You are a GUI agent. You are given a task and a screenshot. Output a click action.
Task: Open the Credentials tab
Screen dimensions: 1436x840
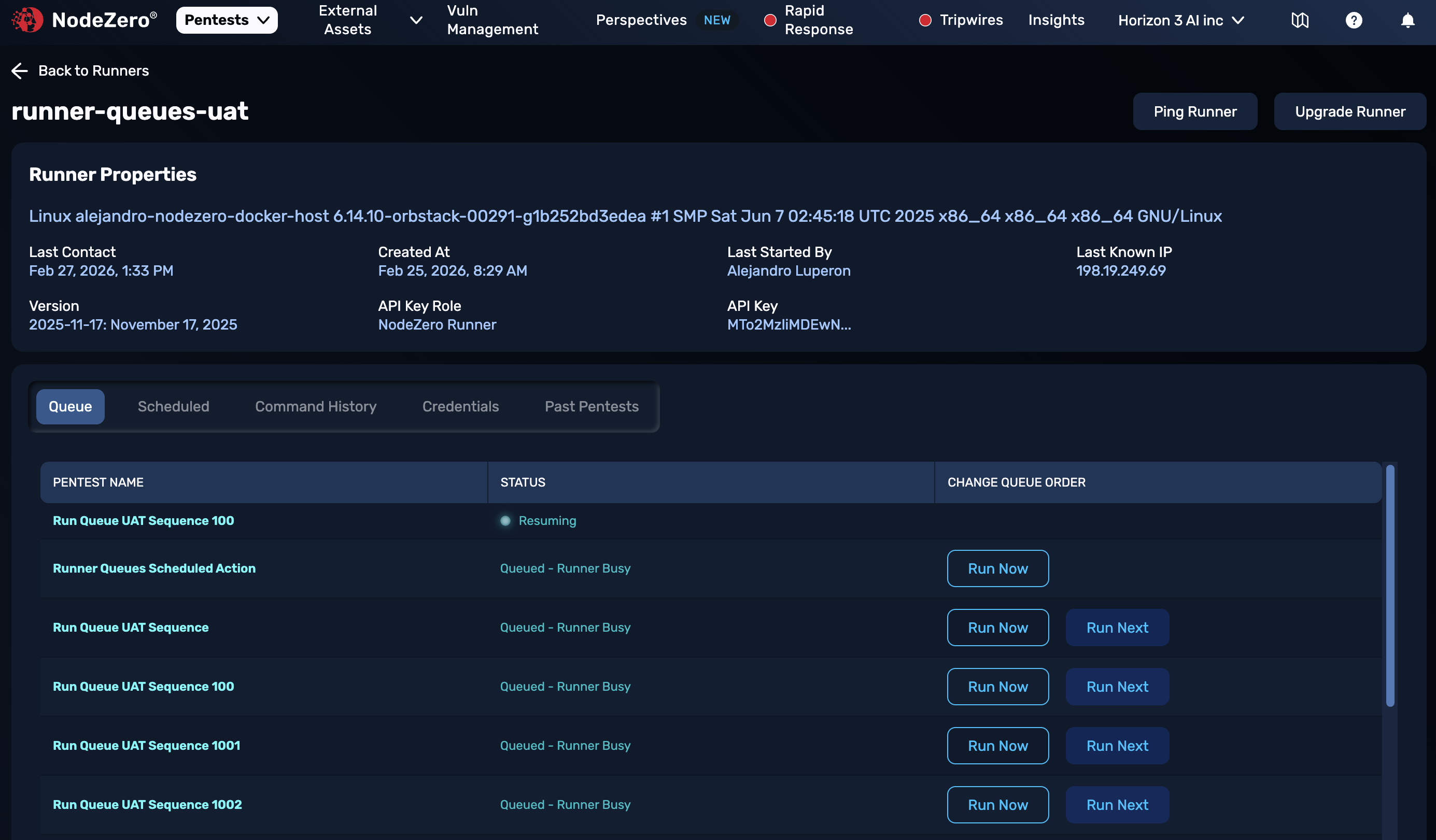click(460, 406)
